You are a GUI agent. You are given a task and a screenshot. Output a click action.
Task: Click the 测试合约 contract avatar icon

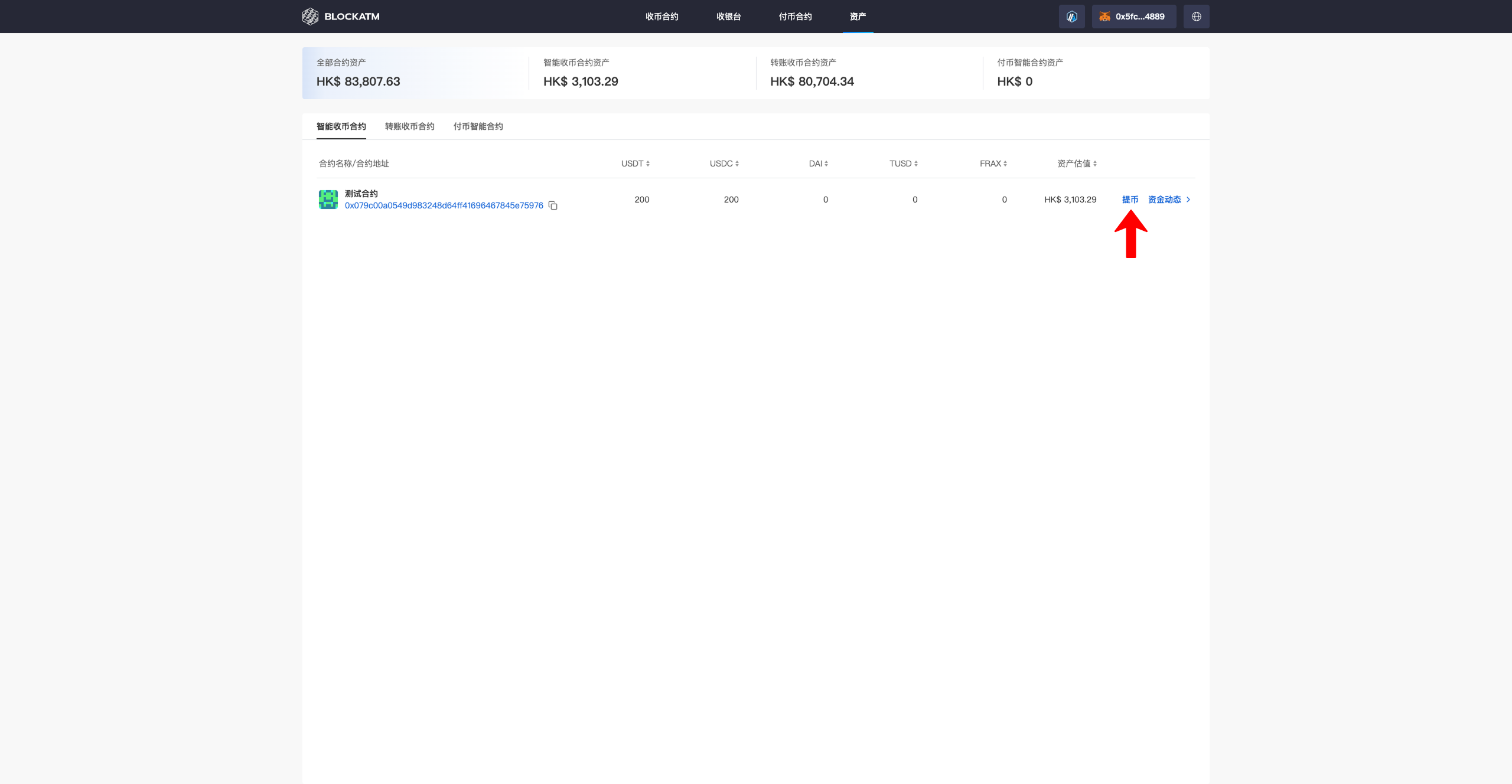pyautogui.click(x=328, y=200)
